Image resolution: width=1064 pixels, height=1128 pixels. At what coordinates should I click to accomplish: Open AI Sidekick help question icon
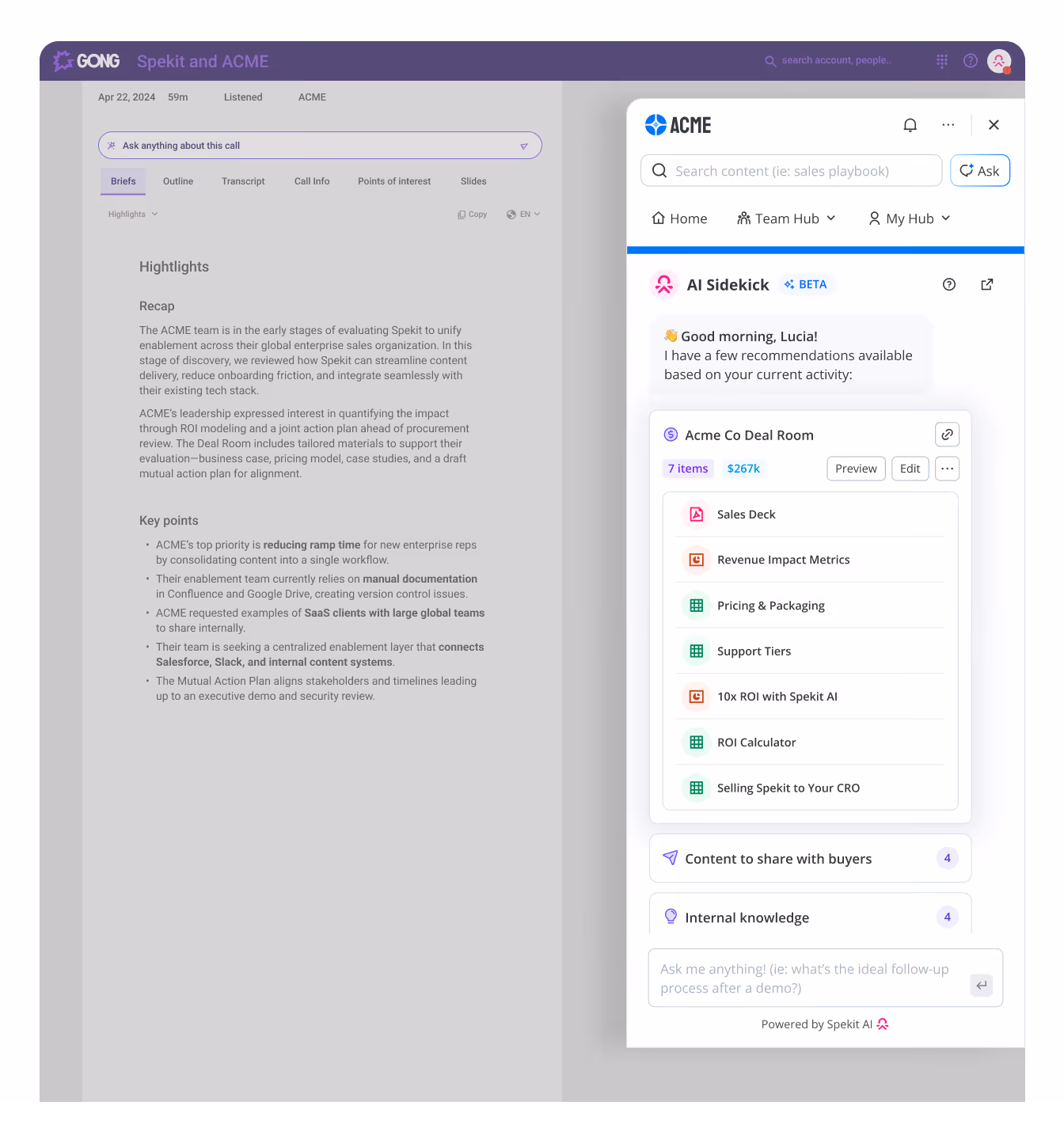click(949, 285)
